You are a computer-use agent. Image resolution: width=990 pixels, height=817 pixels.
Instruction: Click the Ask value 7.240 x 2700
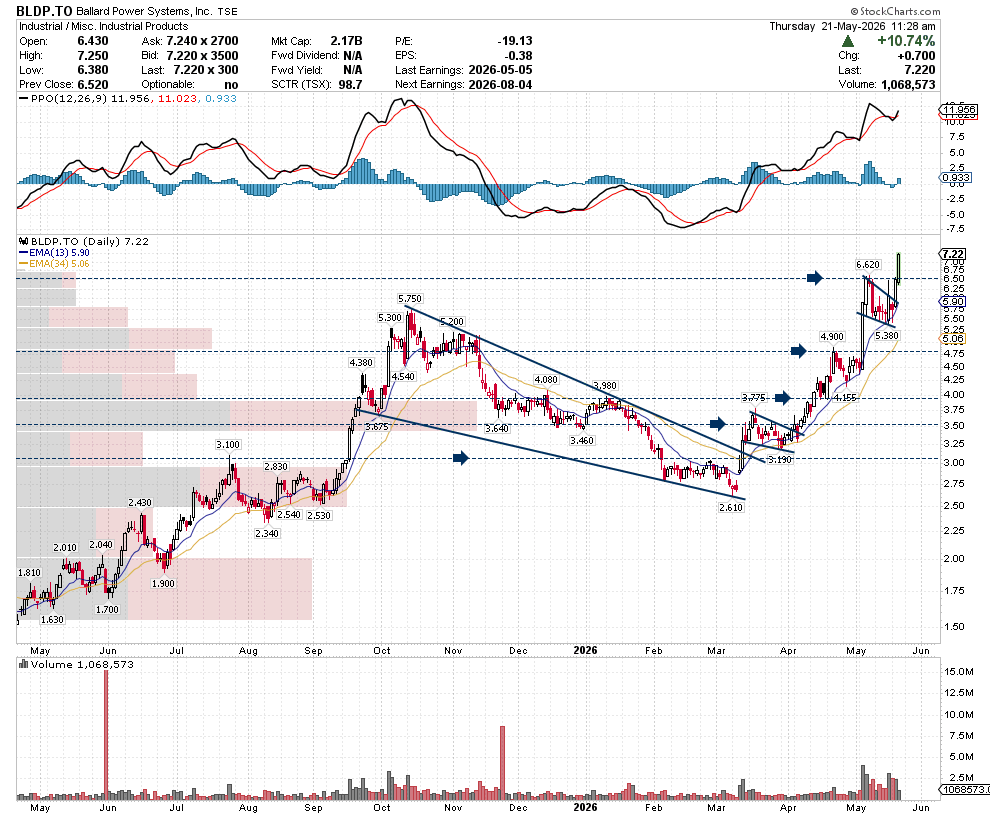(x=202, y=41)
